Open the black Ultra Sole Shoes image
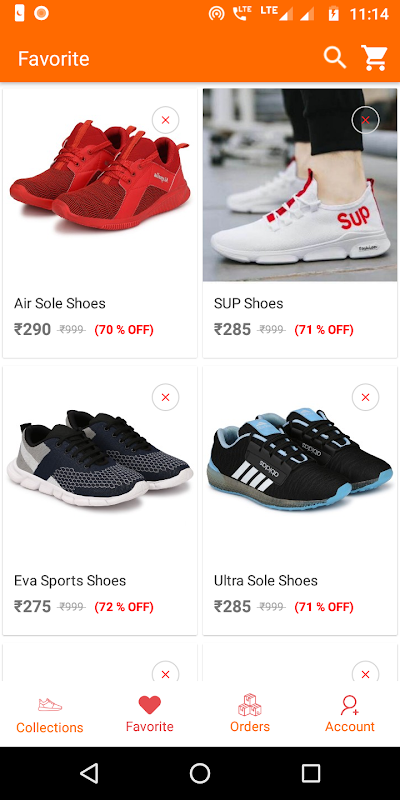The height and width of the screenshot is (800, 400). 300,459
